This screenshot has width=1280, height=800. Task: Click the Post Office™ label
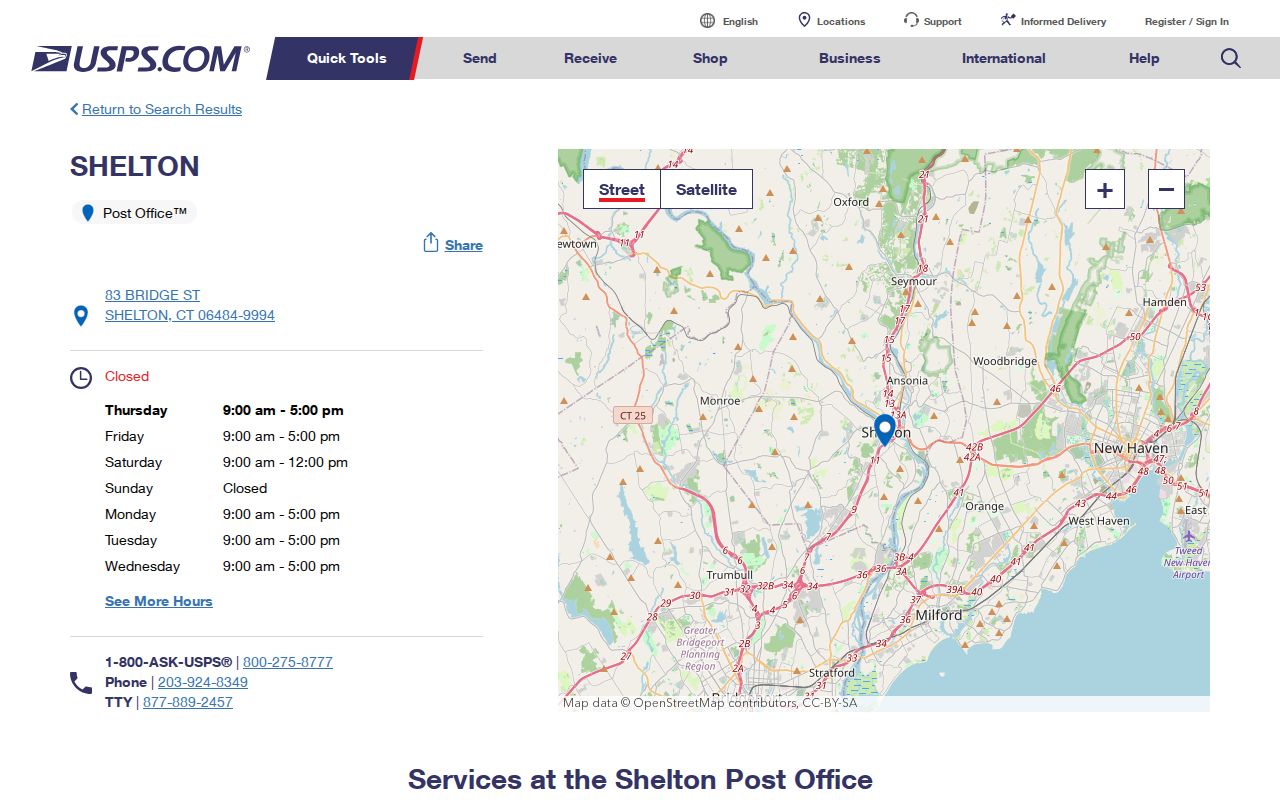(x=145, y=213)
